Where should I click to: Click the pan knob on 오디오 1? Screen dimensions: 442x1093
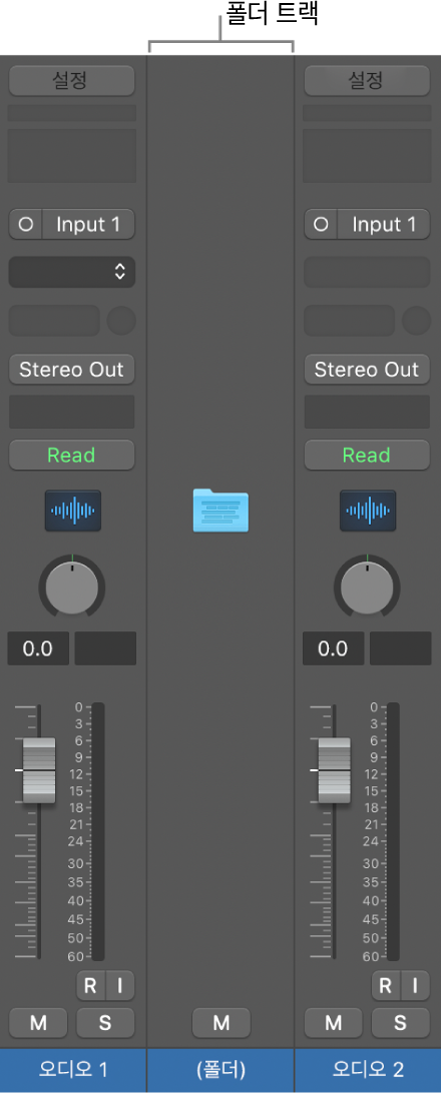[73, 586]
